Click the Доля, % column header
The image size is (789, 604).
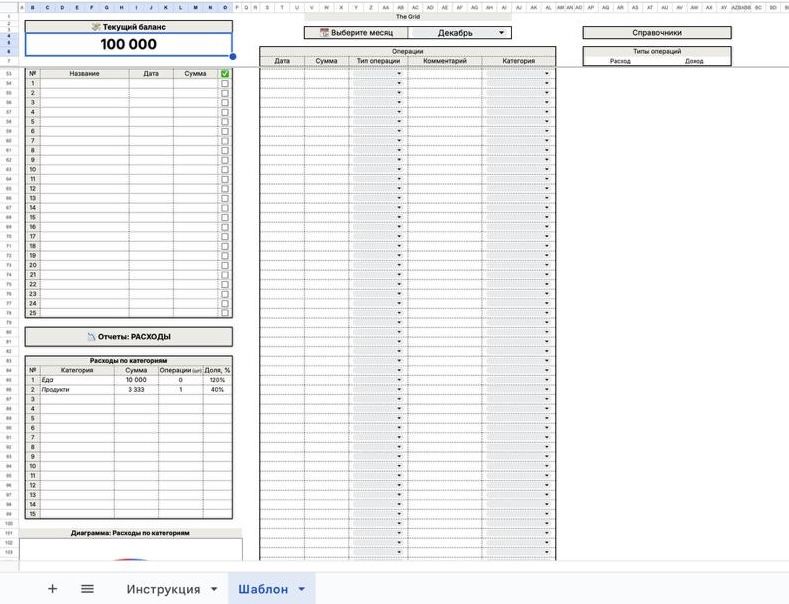[x=217, y=370]
